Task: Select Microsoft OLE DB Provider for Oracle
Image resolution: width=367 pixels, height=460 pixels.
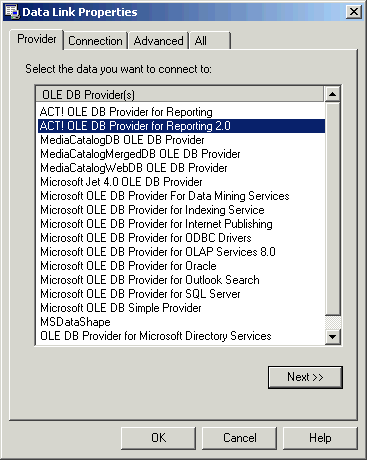Action: point(181,266)
